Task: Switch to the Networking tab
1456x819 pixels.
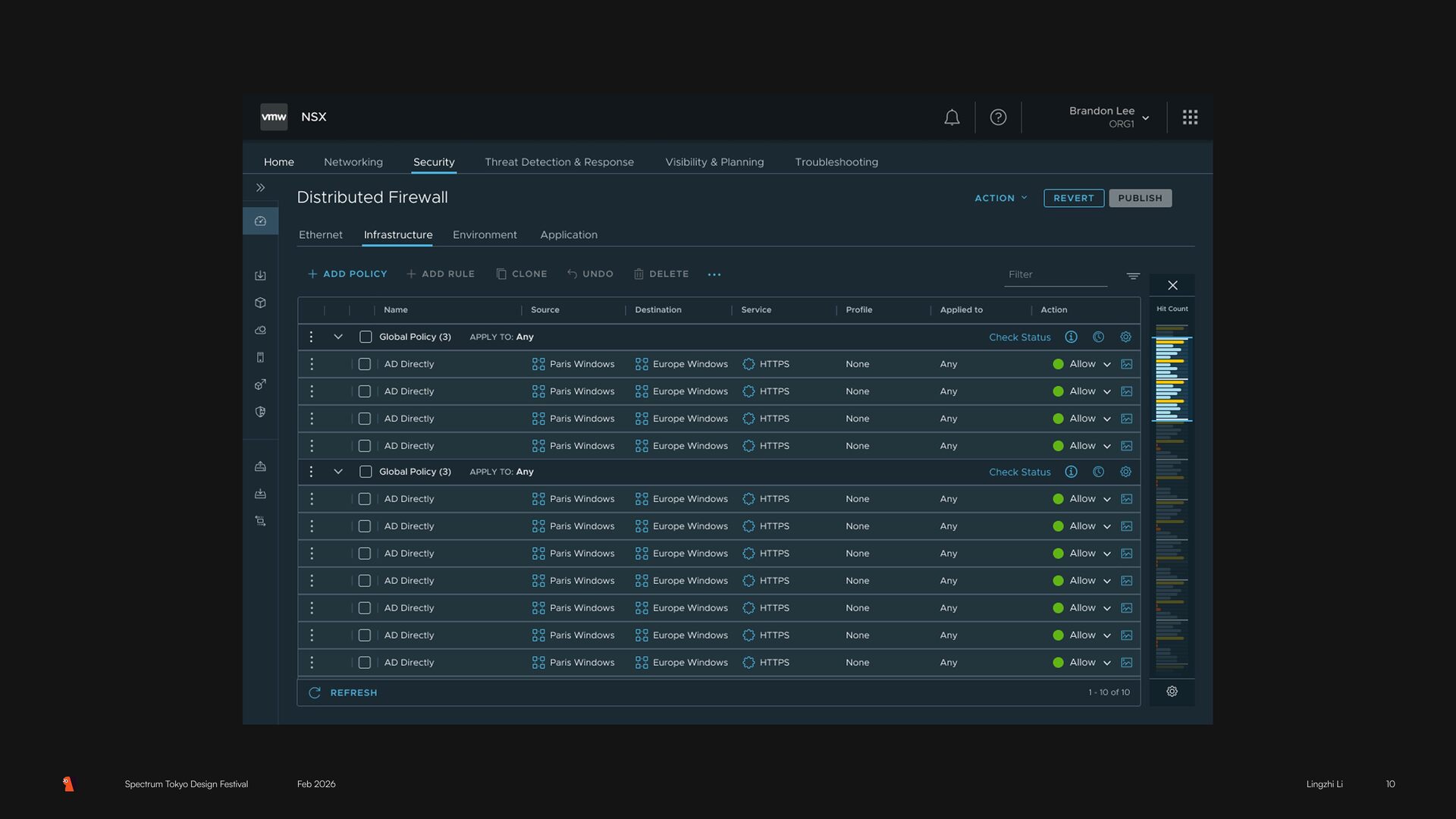Action: (353, 162)
